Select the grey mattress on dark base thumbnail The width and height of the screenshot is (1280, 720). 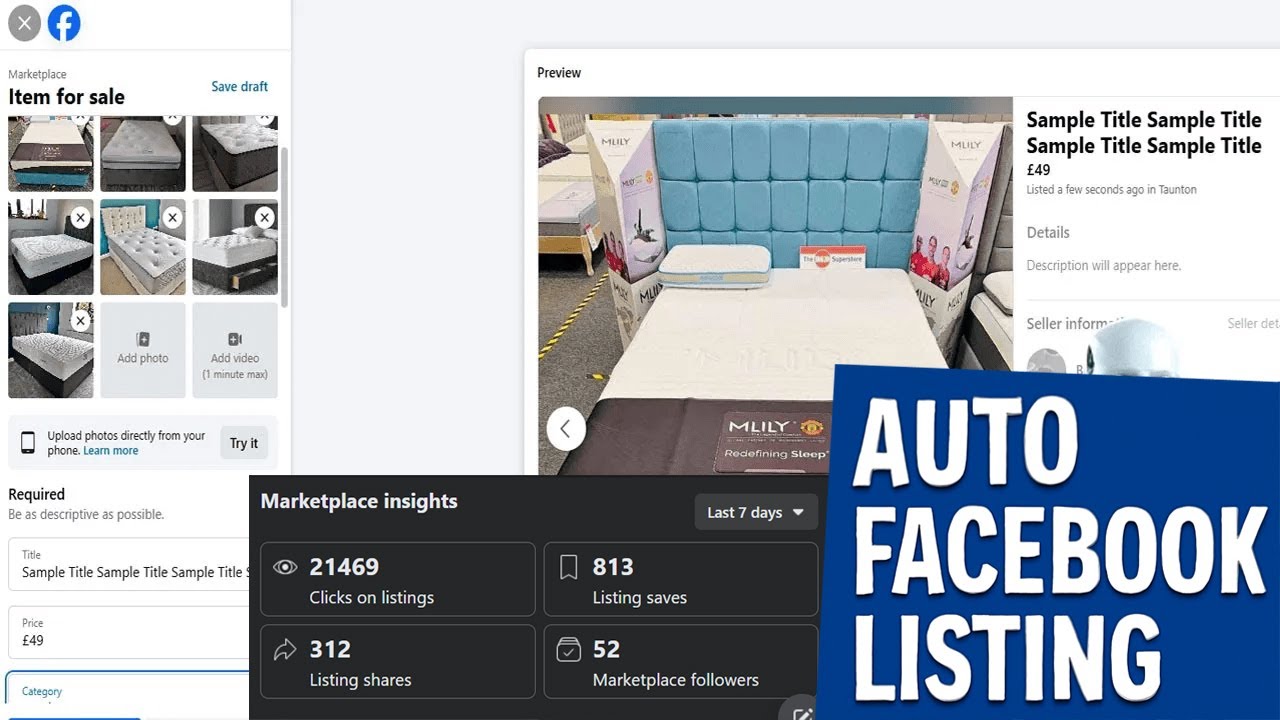click(143, 153)
